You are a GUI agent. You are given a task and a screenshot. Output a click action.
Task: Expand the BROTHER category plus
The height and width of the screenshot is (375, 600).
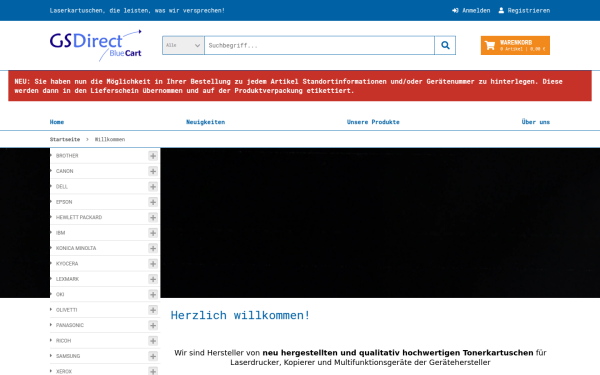click(153, 156)
